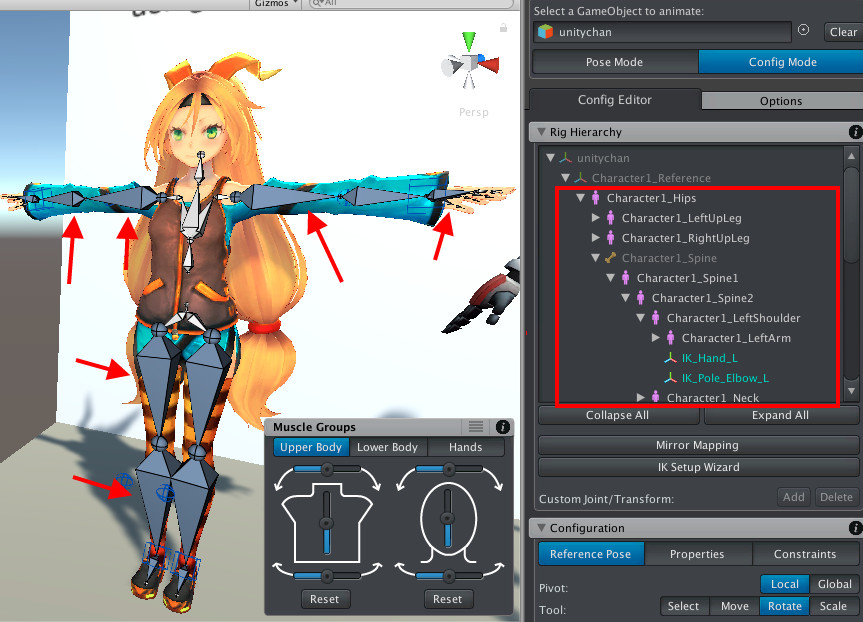Click the red X axis cone of the gizmo
The height and width of the screenshot is (622, 863).
(490, 64)
